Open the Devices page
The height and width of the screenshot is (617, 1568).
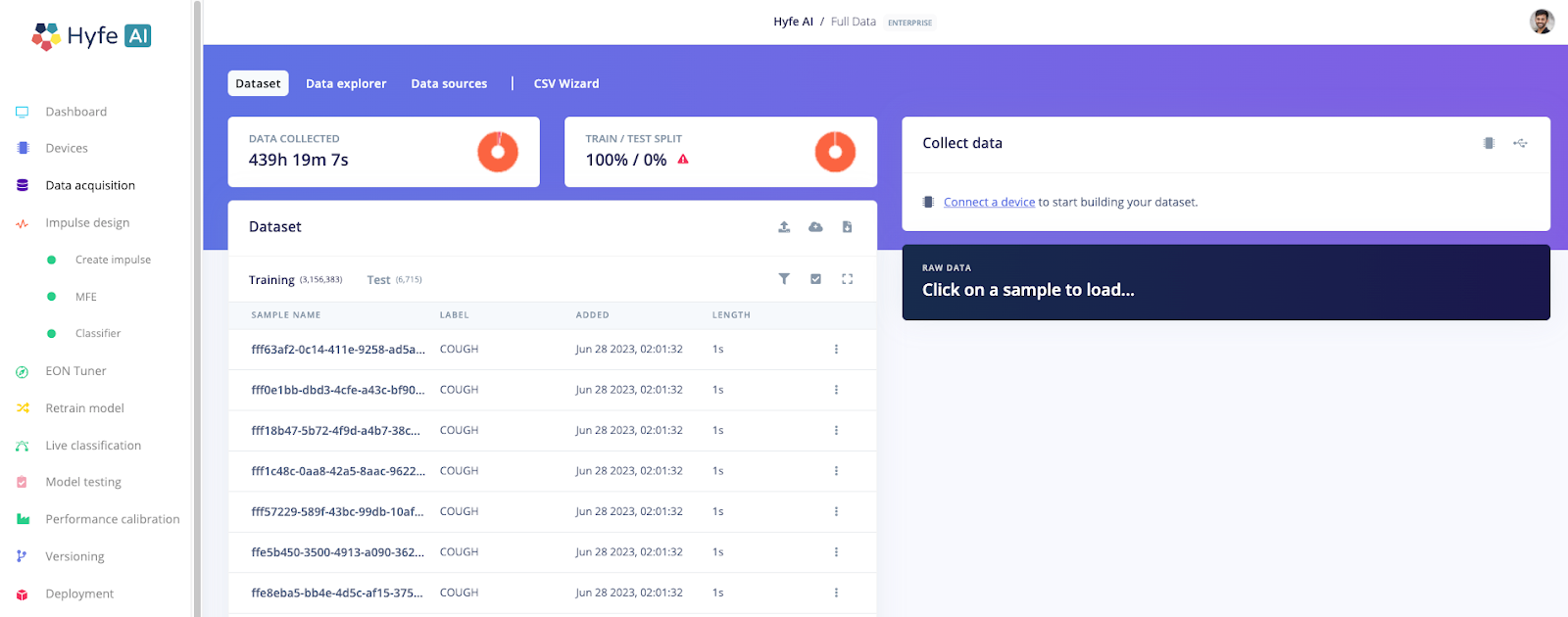pyautogui.click(x=67, y=149)
